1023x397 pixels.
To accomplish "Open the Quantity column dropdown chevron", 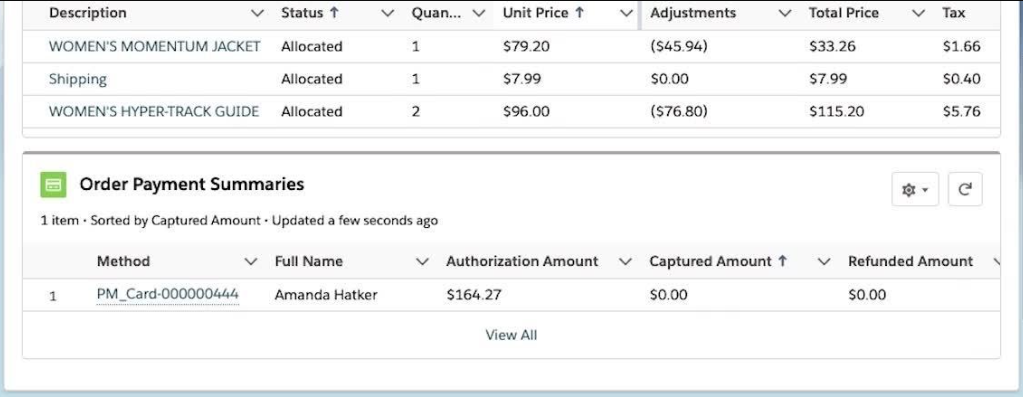I will pos(480,13).
